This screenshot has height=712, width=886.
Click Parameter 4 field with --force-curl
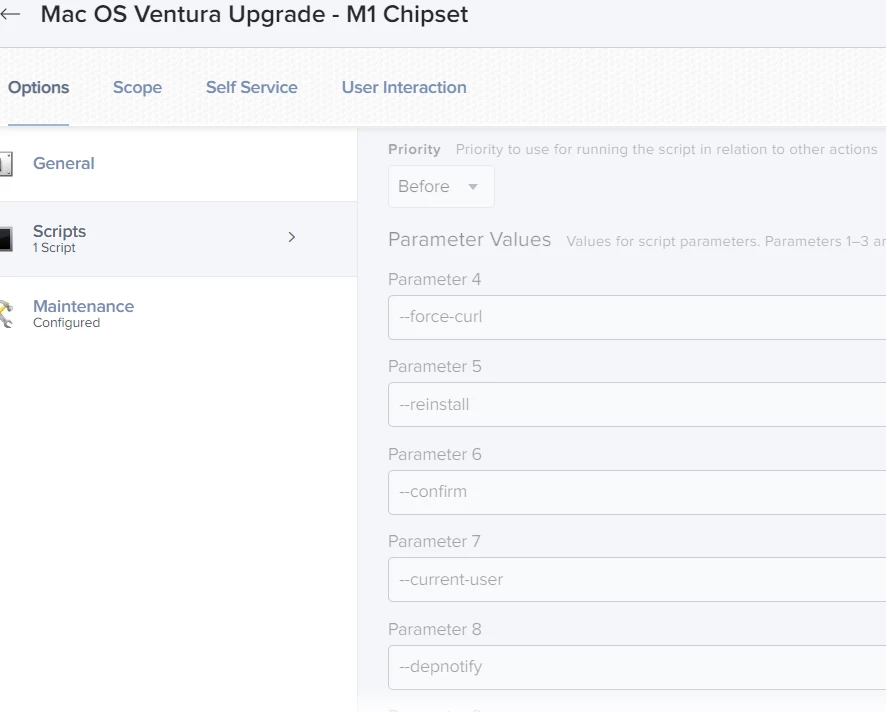coord(637,317)
